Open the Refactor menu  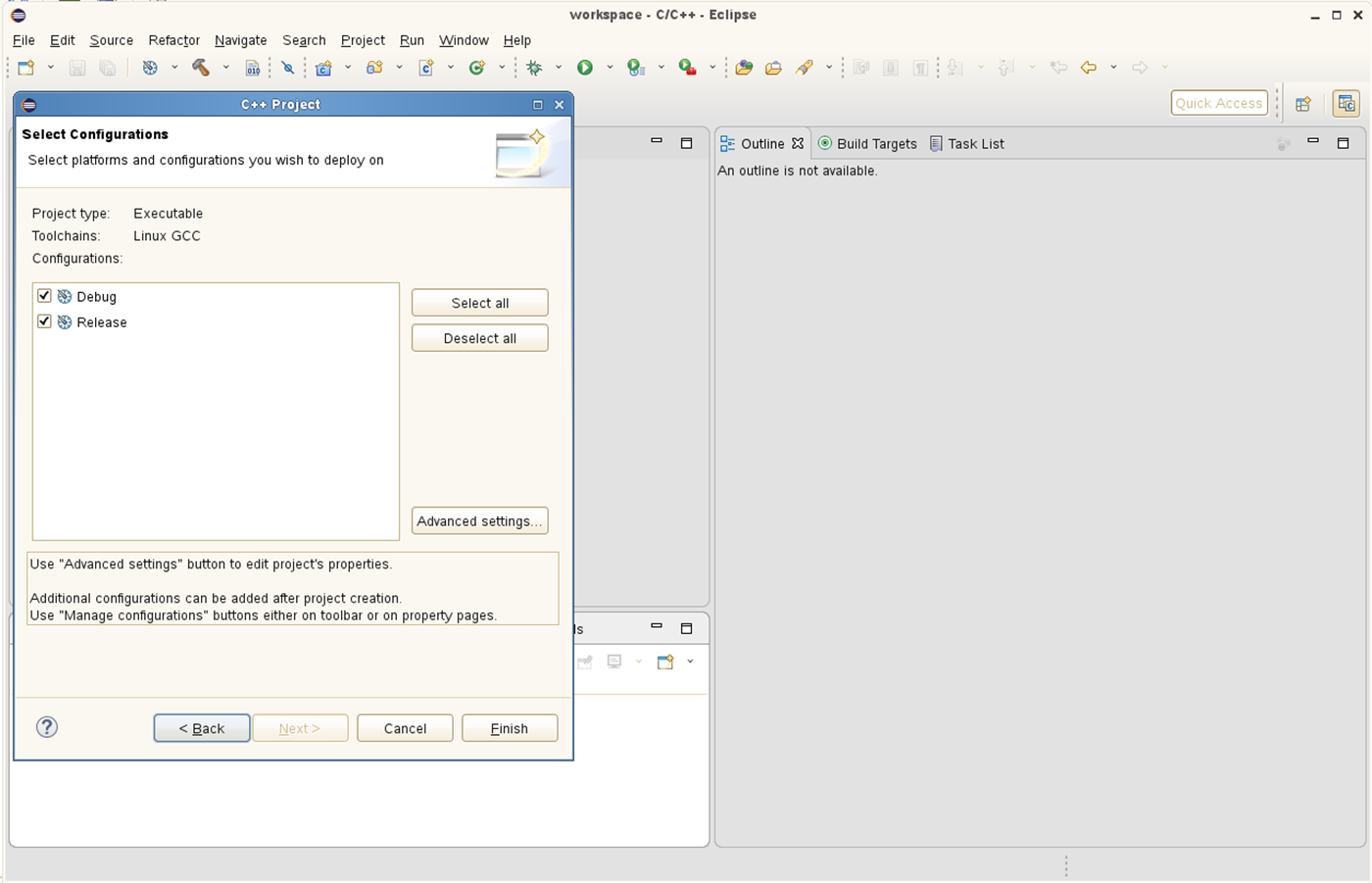[174, 40]
